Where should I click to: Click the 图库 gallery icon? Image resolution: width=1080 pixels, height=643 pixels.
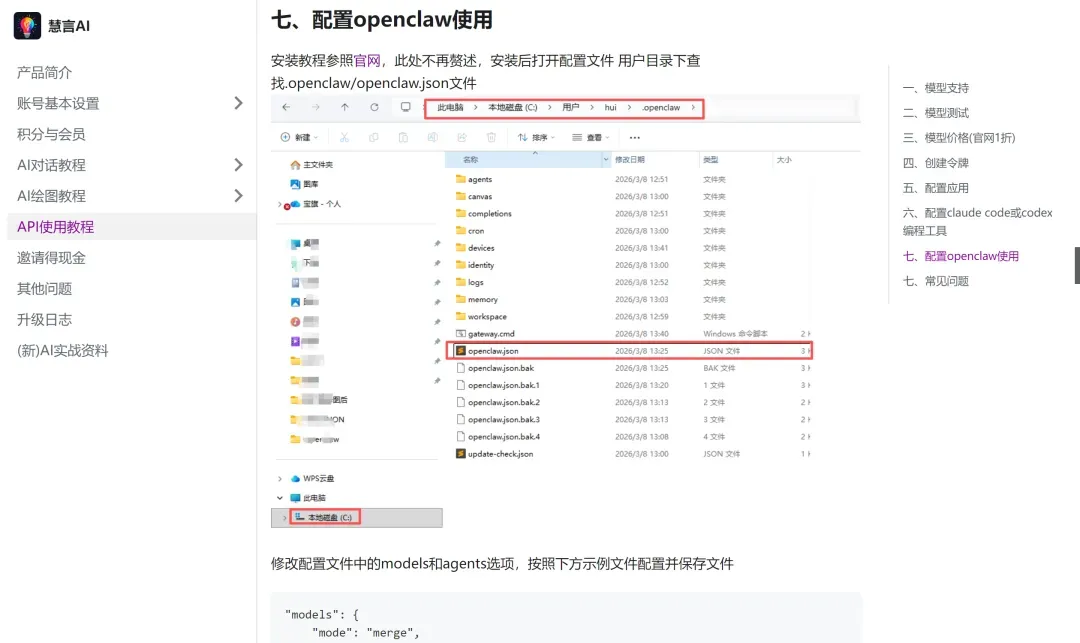[295, 185]
